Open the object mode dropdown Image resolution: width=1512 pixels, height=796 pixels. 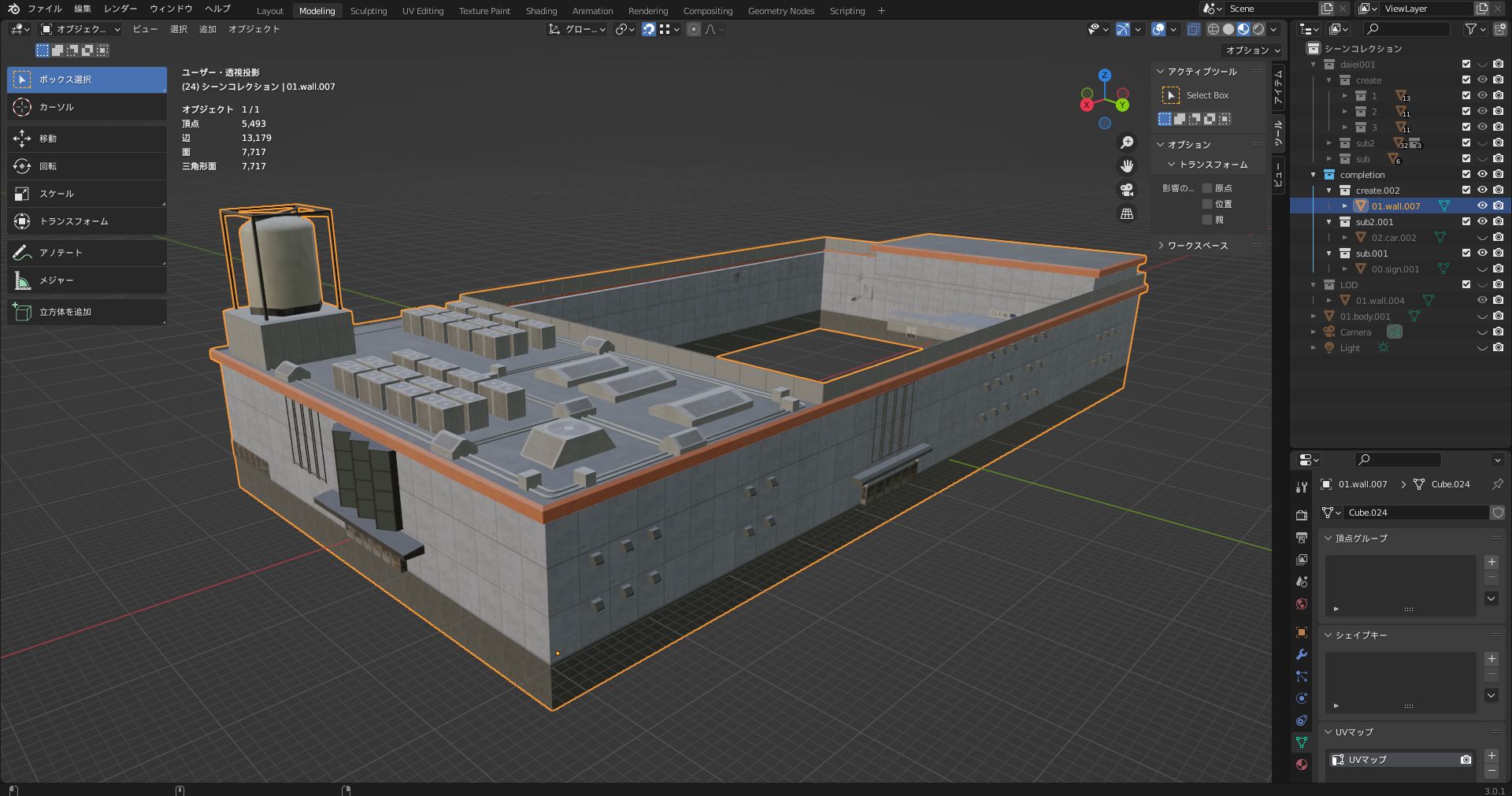click(x=80, y=29)
